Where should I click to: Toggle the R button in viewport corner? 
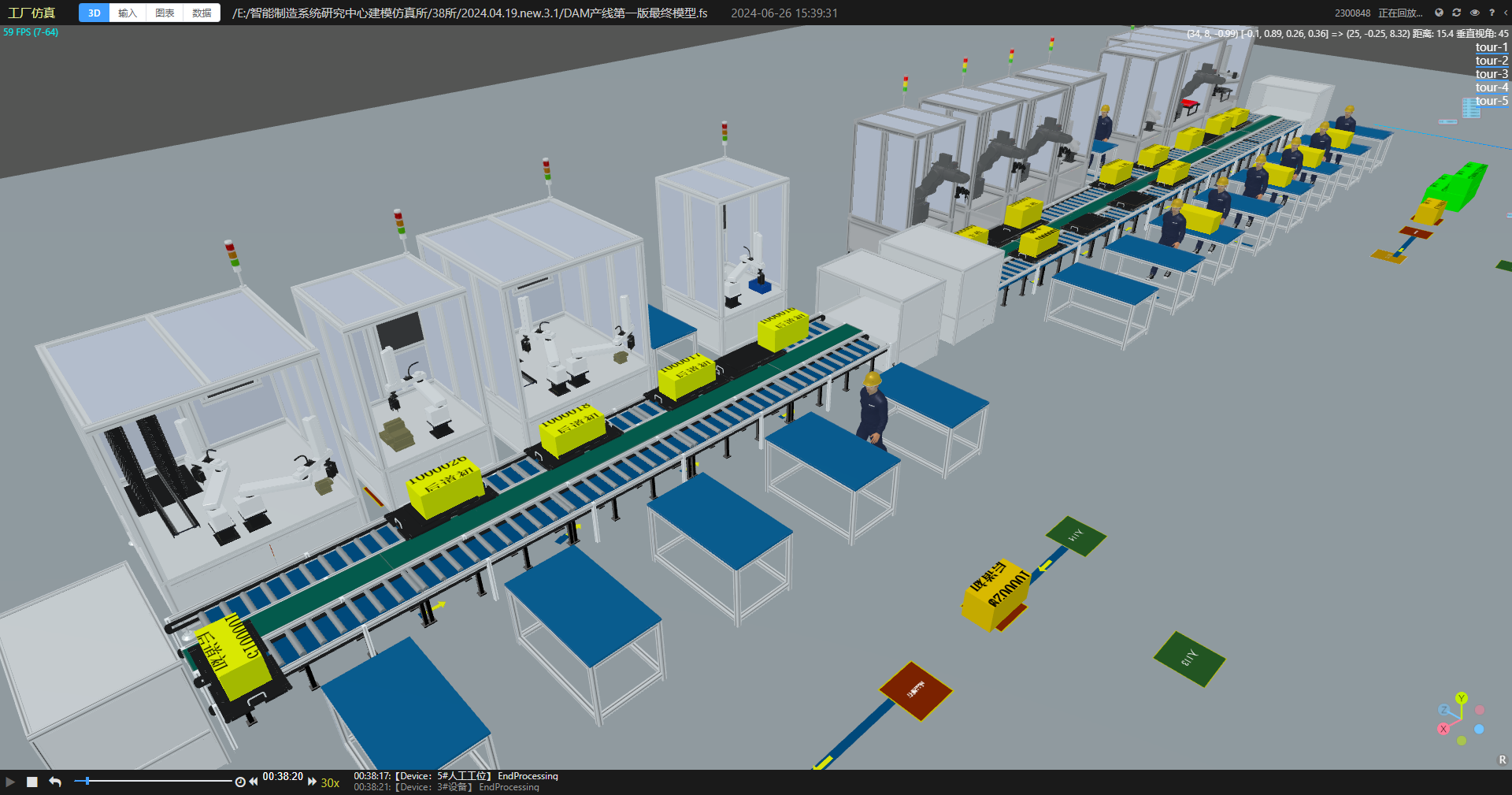pyautogui.click(x=1503, y=760)
